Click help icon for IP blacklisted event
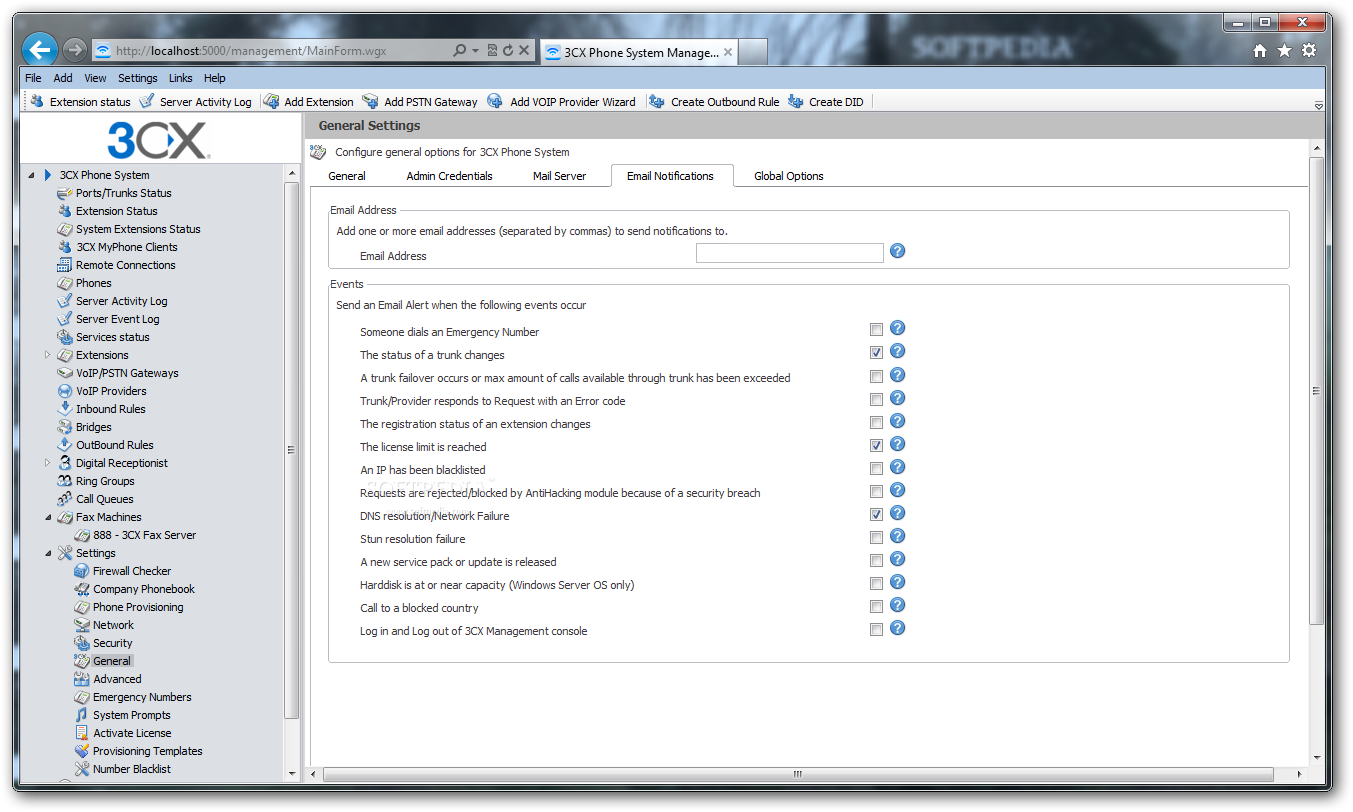 click(x=898, y=466)
